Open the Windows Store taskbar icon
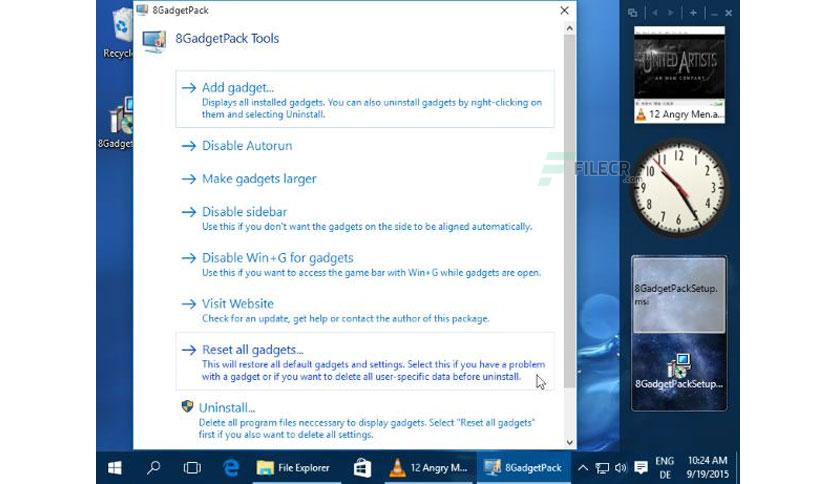Image resolution: width=836 pixels, height=484 pixels. 362,468
